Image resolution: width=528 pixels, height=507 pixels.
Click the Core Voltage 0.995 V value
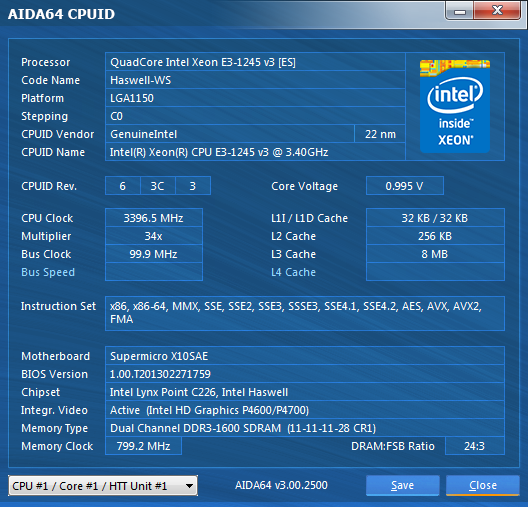coord(405,186)
